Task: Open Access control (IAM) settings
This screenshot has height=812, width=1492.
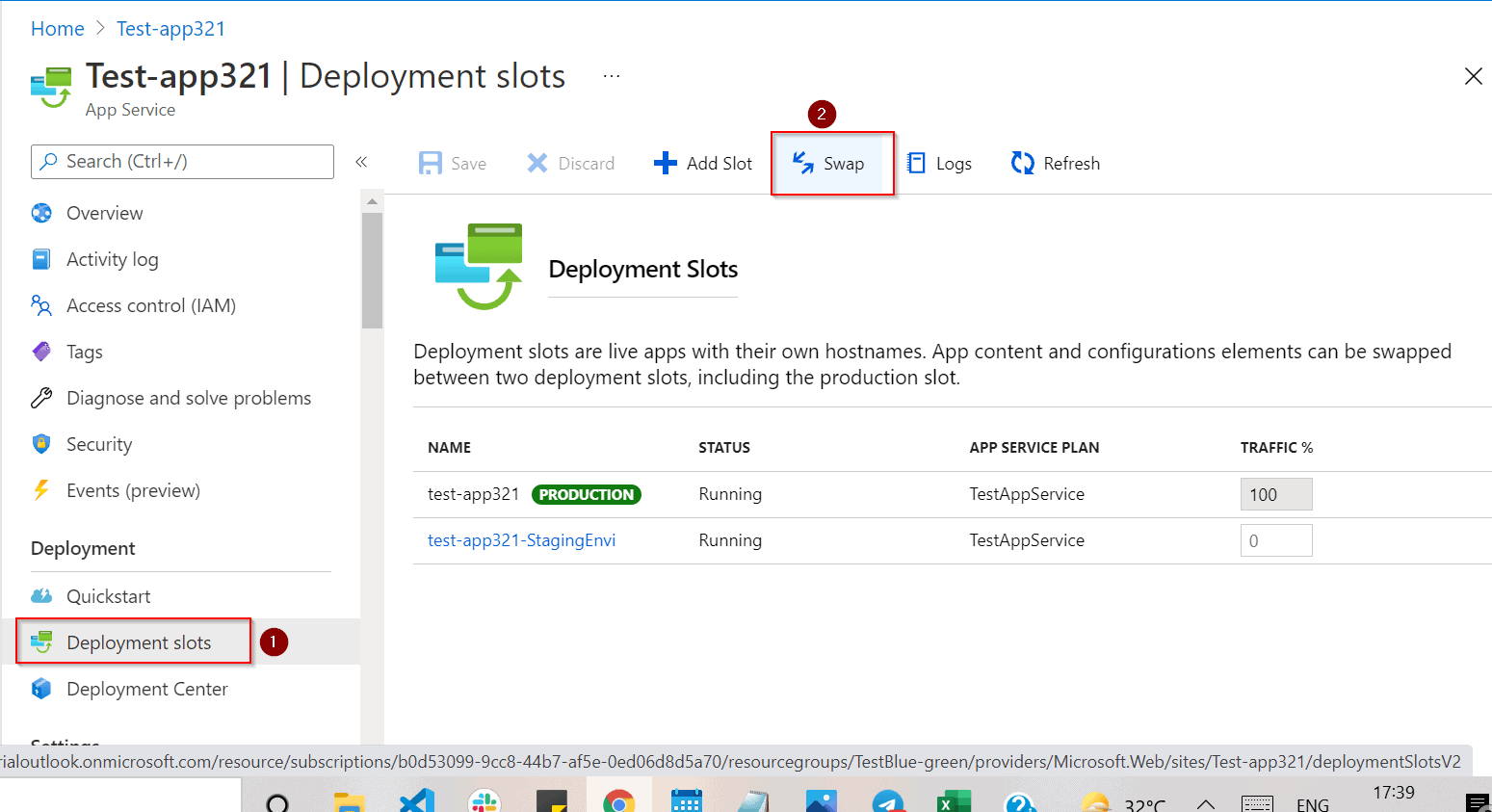Action: [150, 305]
